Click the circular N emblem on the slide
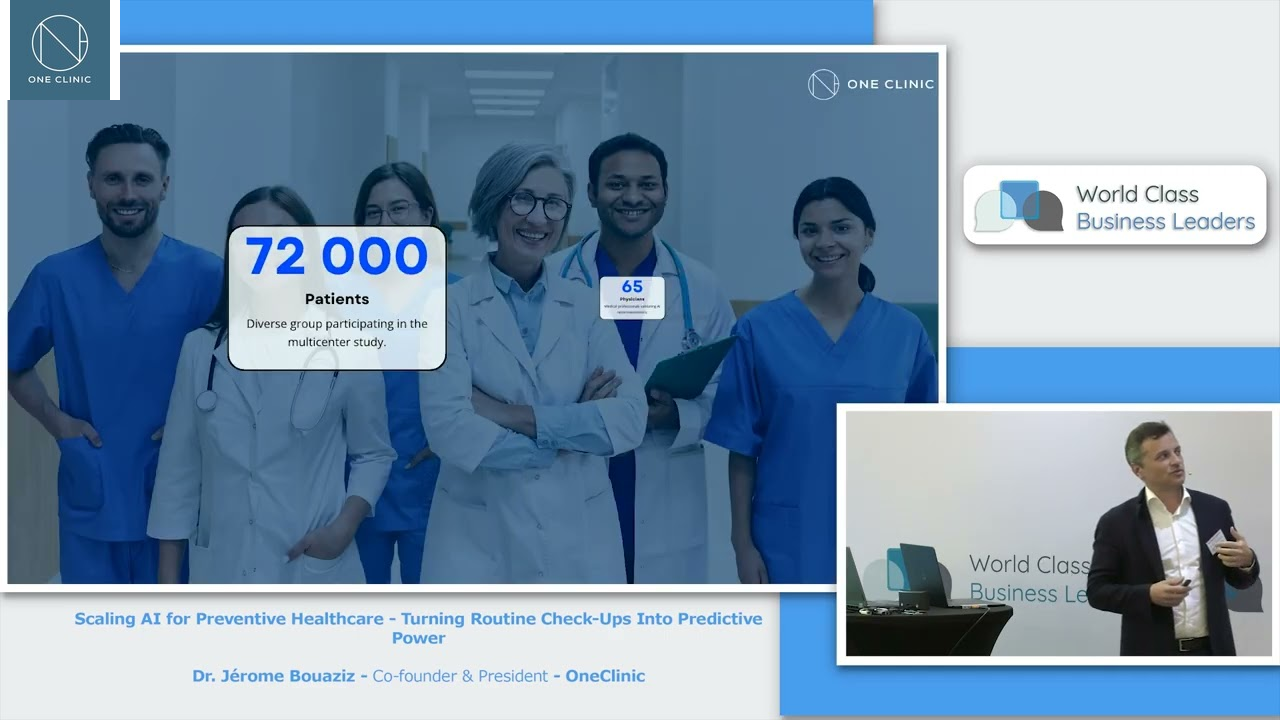The height and width of the screenshot is (720, 1280). point(823,85)
